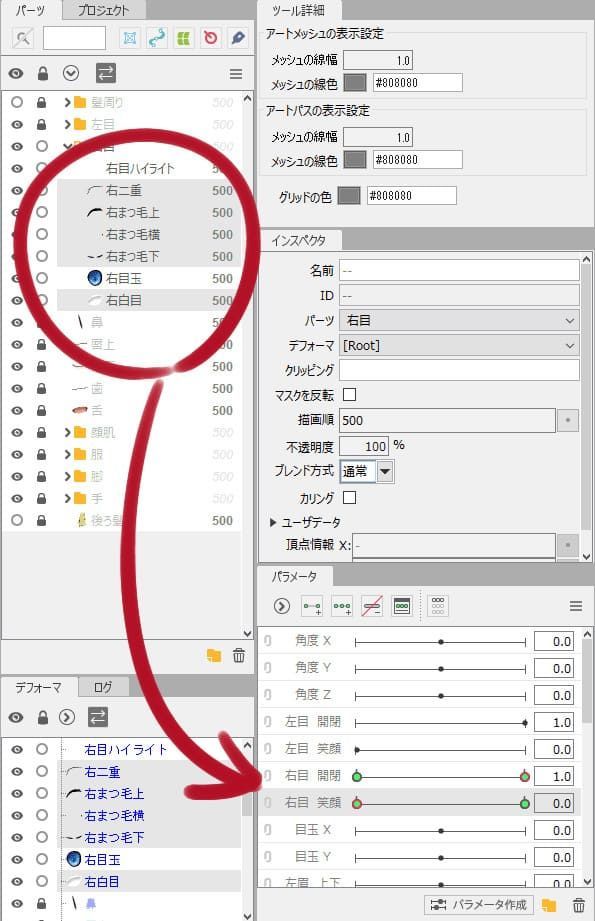
Task: Click the パラメータ作成 button
Action: (x=478, y=905)
